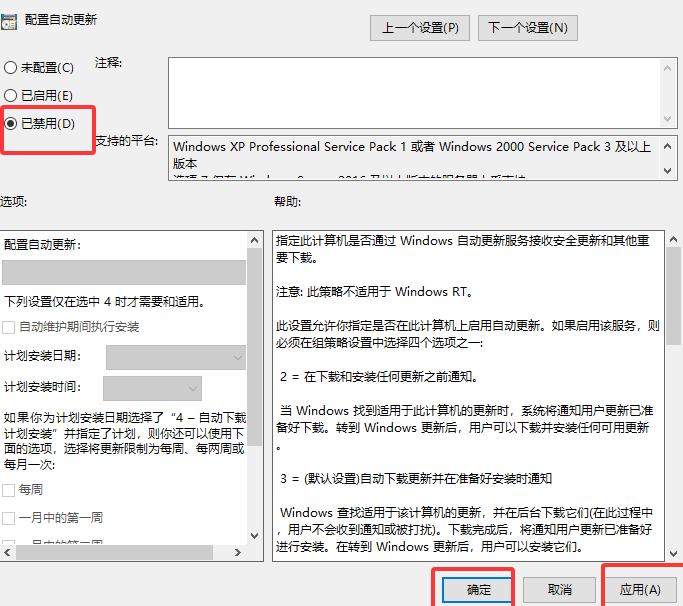The height and width of the screenshot is (606, 683).
Task: Click options panel scroll up arrow
Action: (254, 240)
